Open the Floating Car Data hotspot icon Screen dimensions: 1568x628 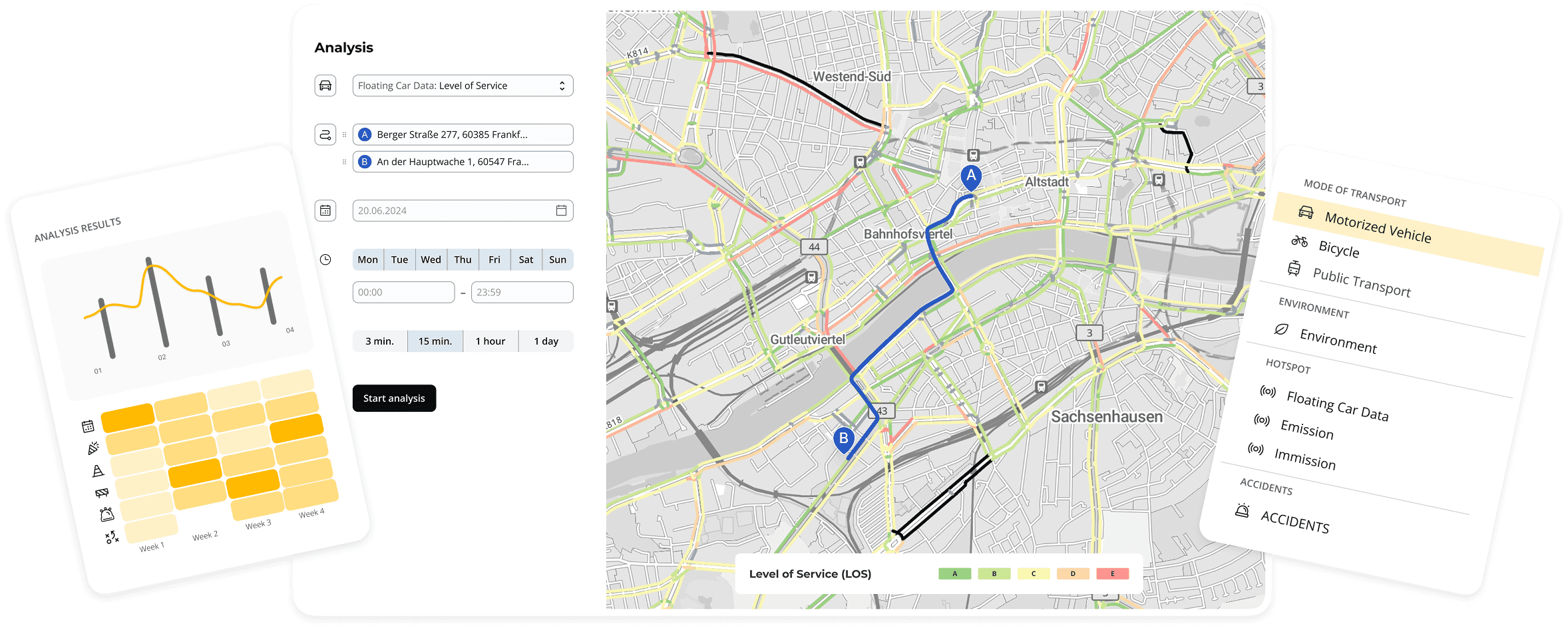tap(1267, 392)
